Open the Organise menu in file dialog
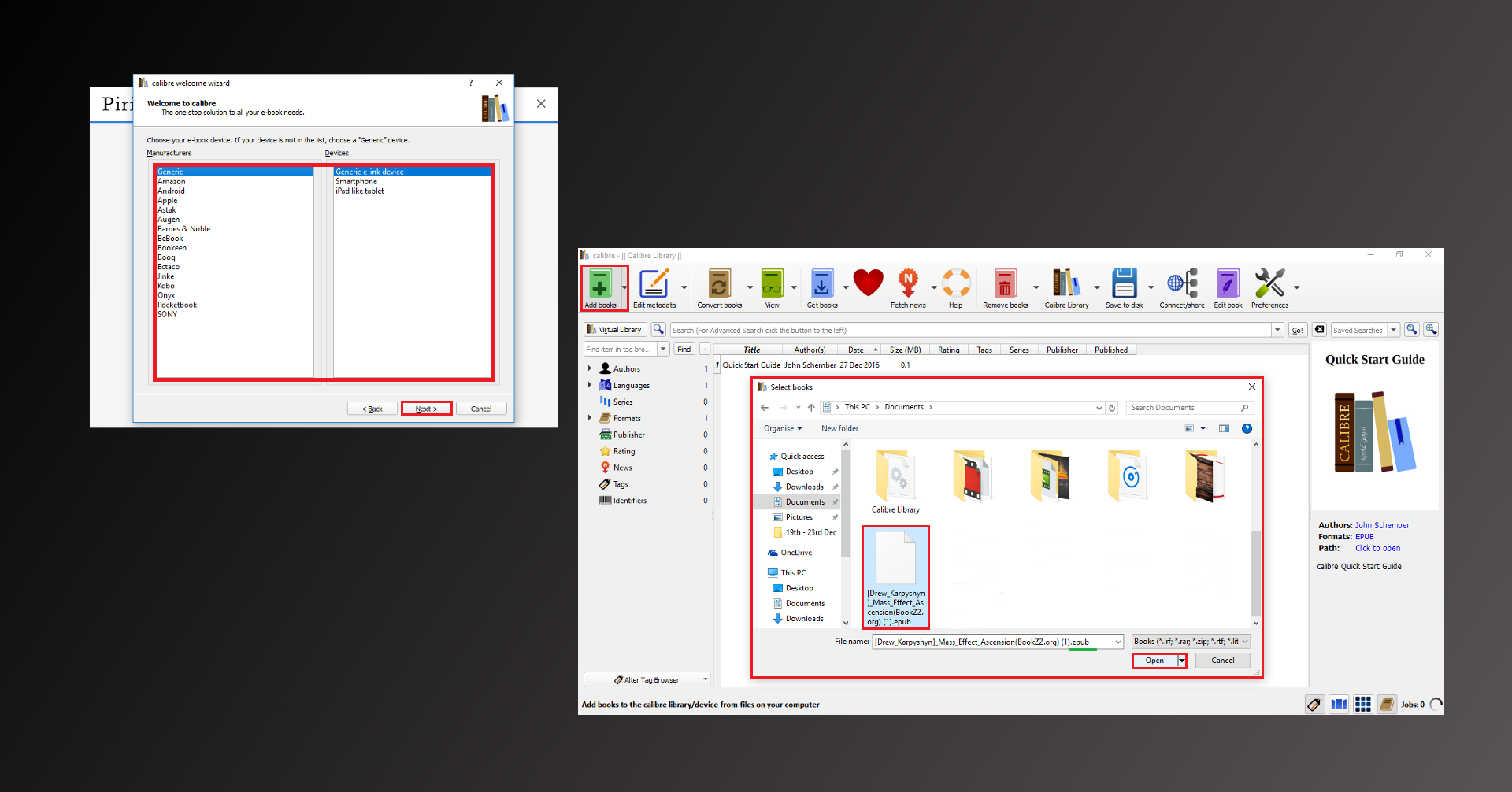The width and height of the screenshot is (1512, 792). pos(783,428)
